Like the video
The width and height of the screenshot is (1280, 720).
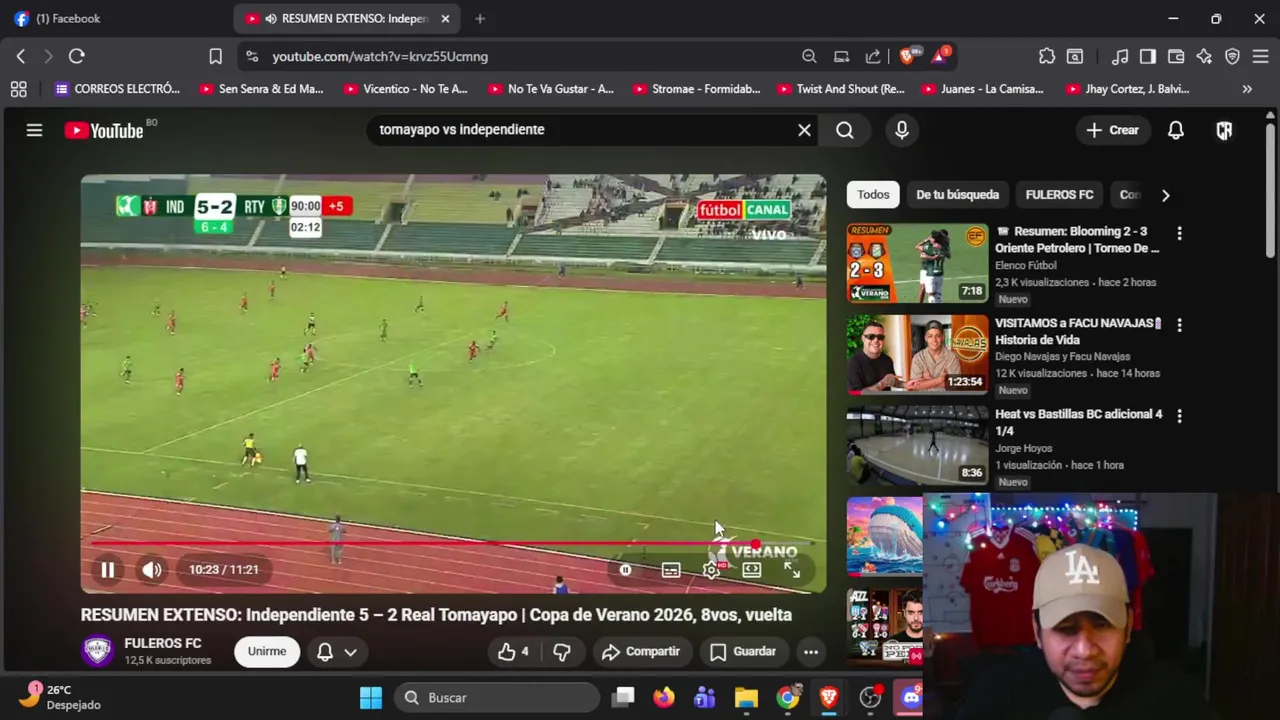(514, 652)
